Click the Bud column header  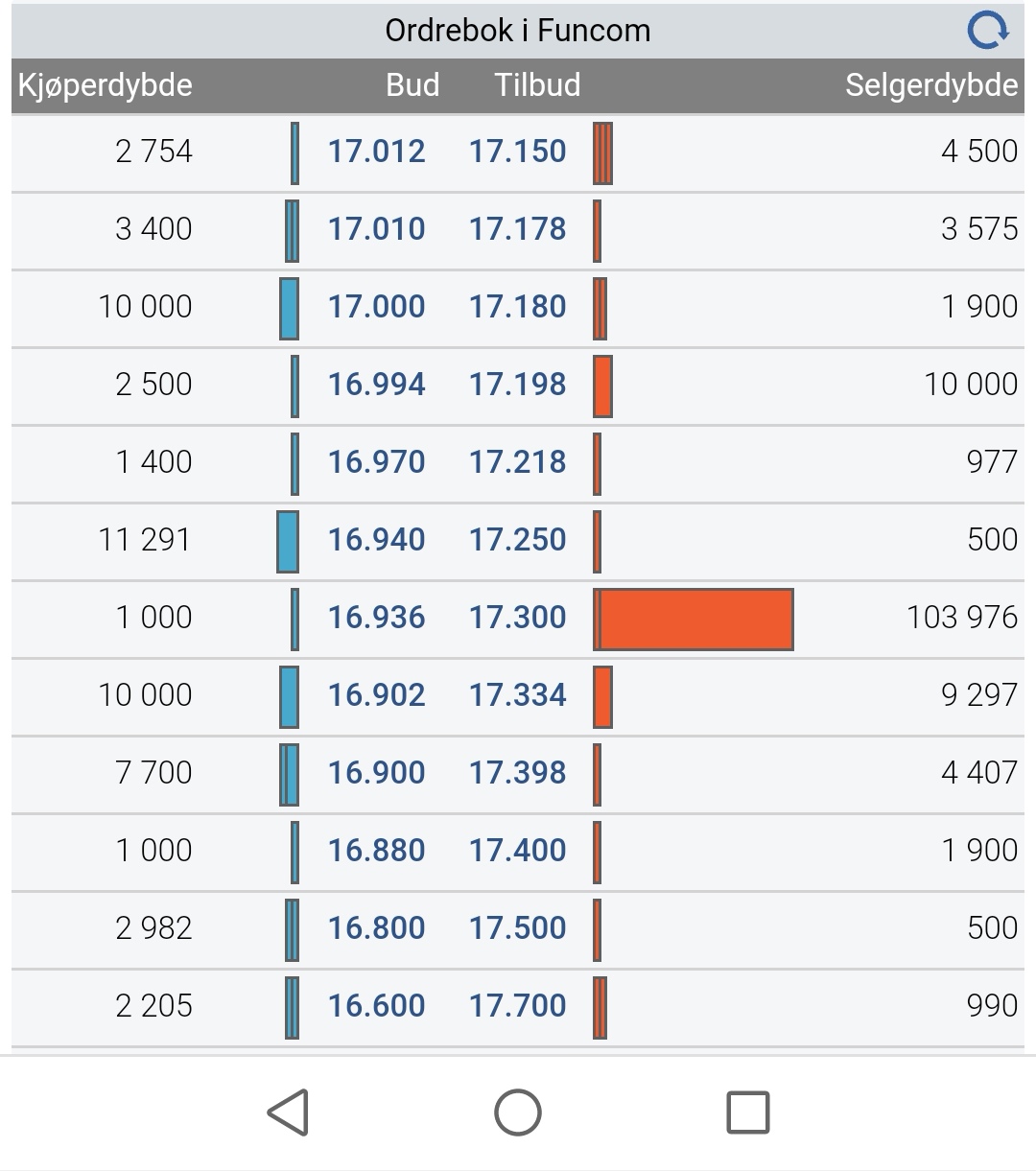coord(412,85)
